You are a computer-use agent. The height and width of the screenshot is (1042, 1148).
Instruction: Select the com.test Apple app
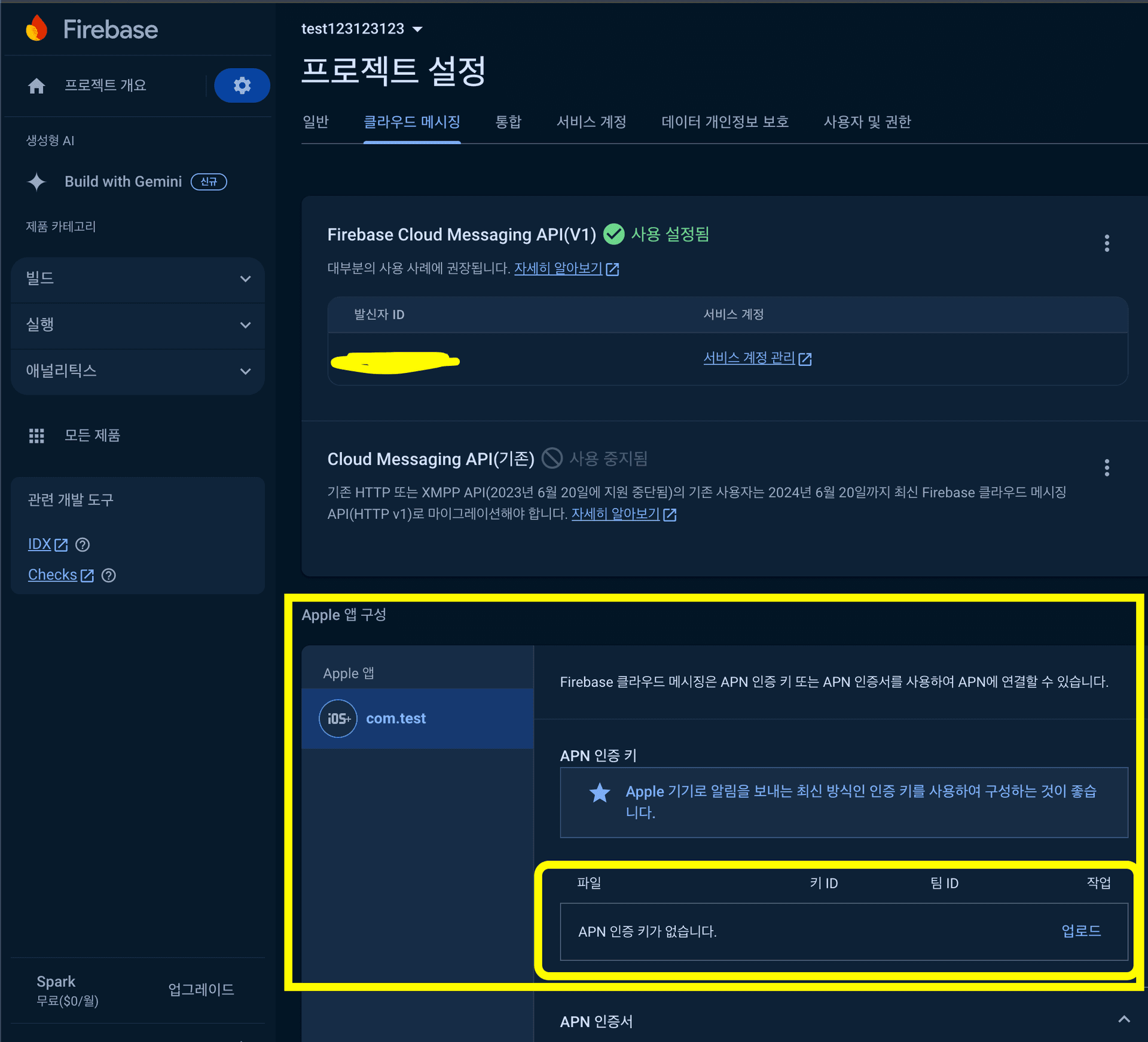pyautogui.click(x=417, y=719)
